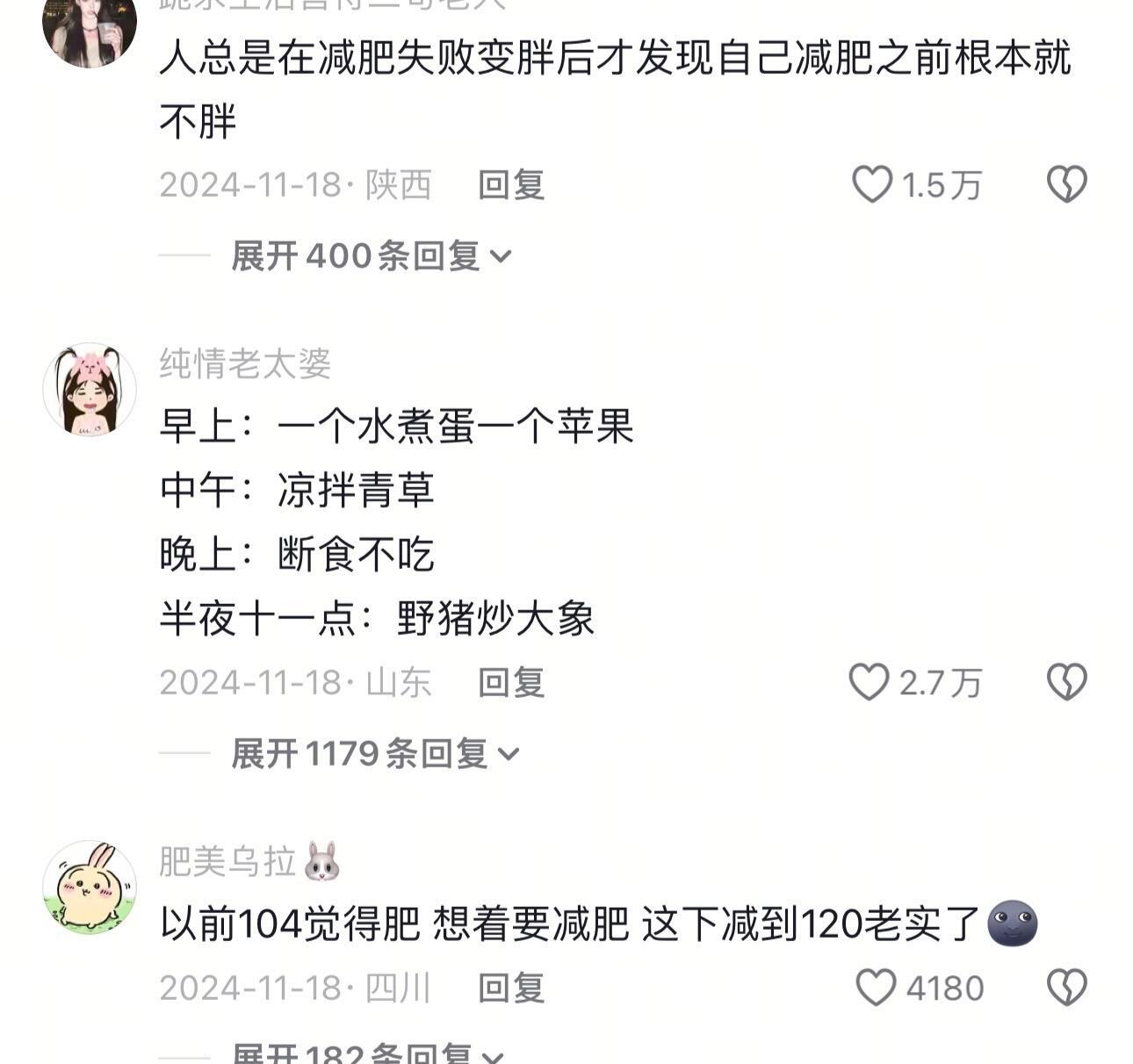This screenshot has height=1064, width=1133.
Task: Reply to 纯情老太婆's 山东 comment
Action: point(511,682)
